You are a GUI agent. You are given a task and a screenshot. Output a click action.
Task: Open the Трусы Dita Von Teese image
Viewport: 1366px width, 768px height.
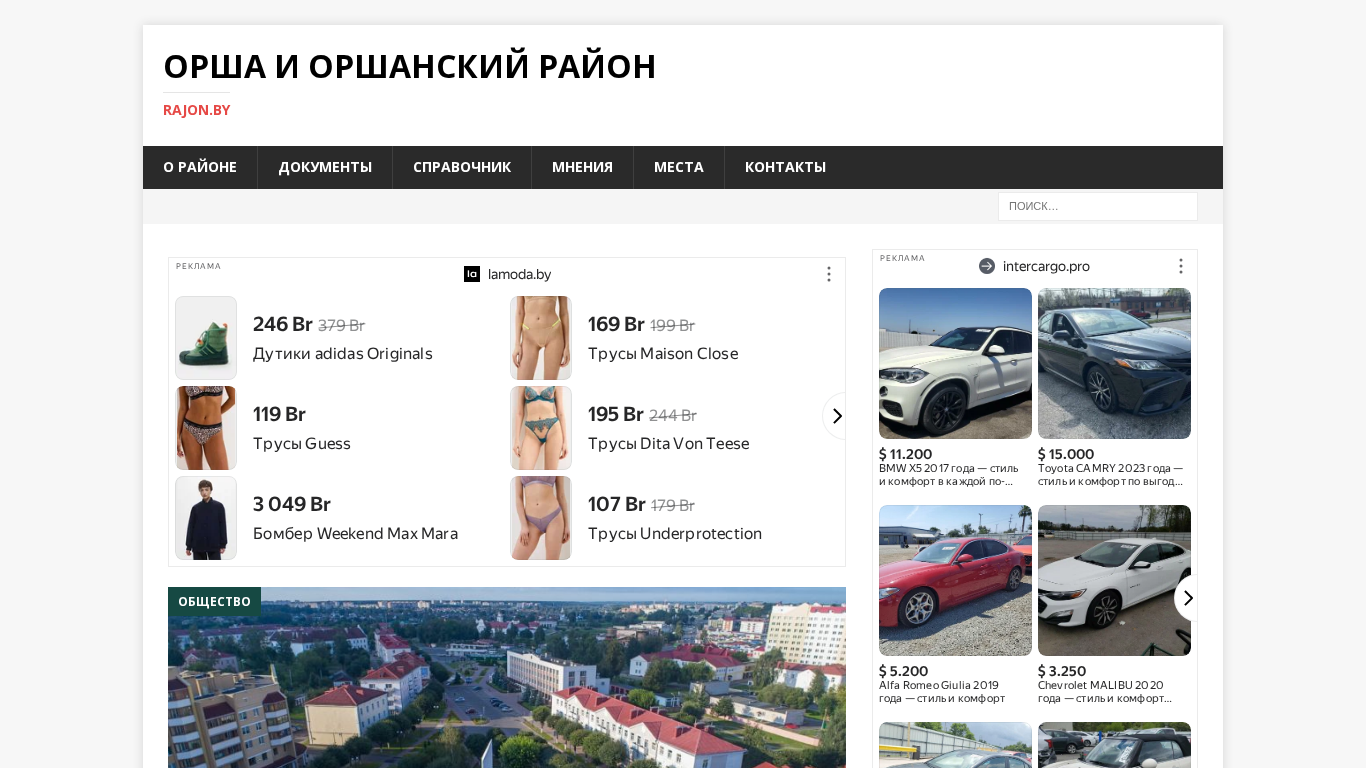coord(541,428)
